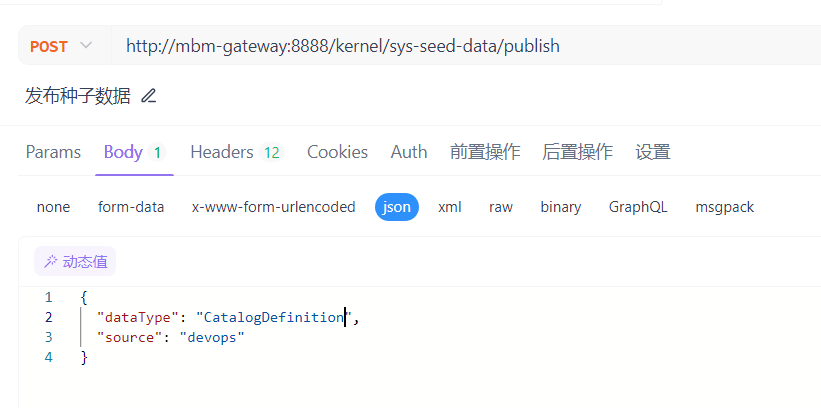821x408 pixels.
Task: Select the json body type
Action: point(397,207)
